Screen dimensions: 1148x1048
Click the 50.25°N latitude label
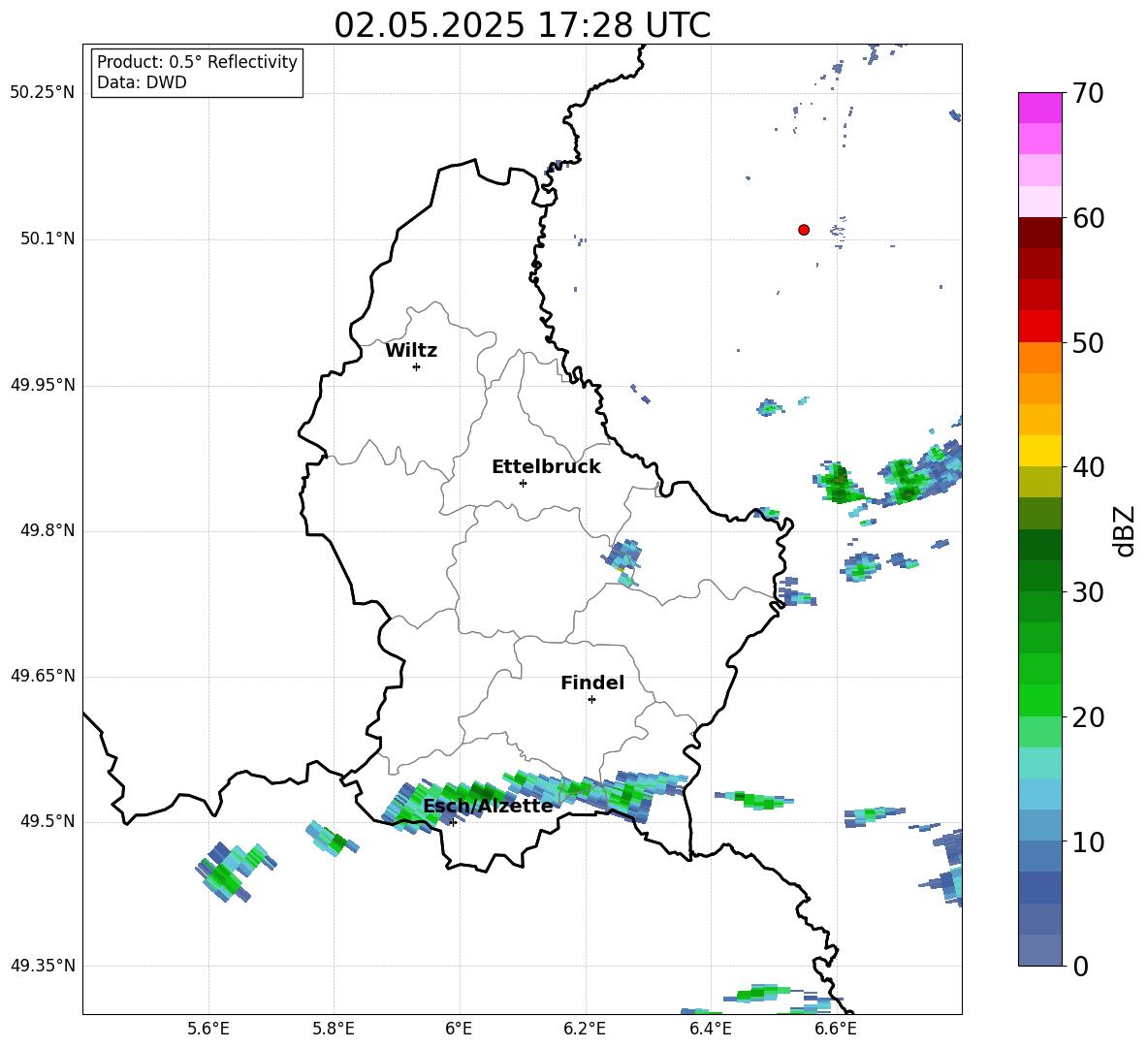pyautogui.click(x=42, y=93)
